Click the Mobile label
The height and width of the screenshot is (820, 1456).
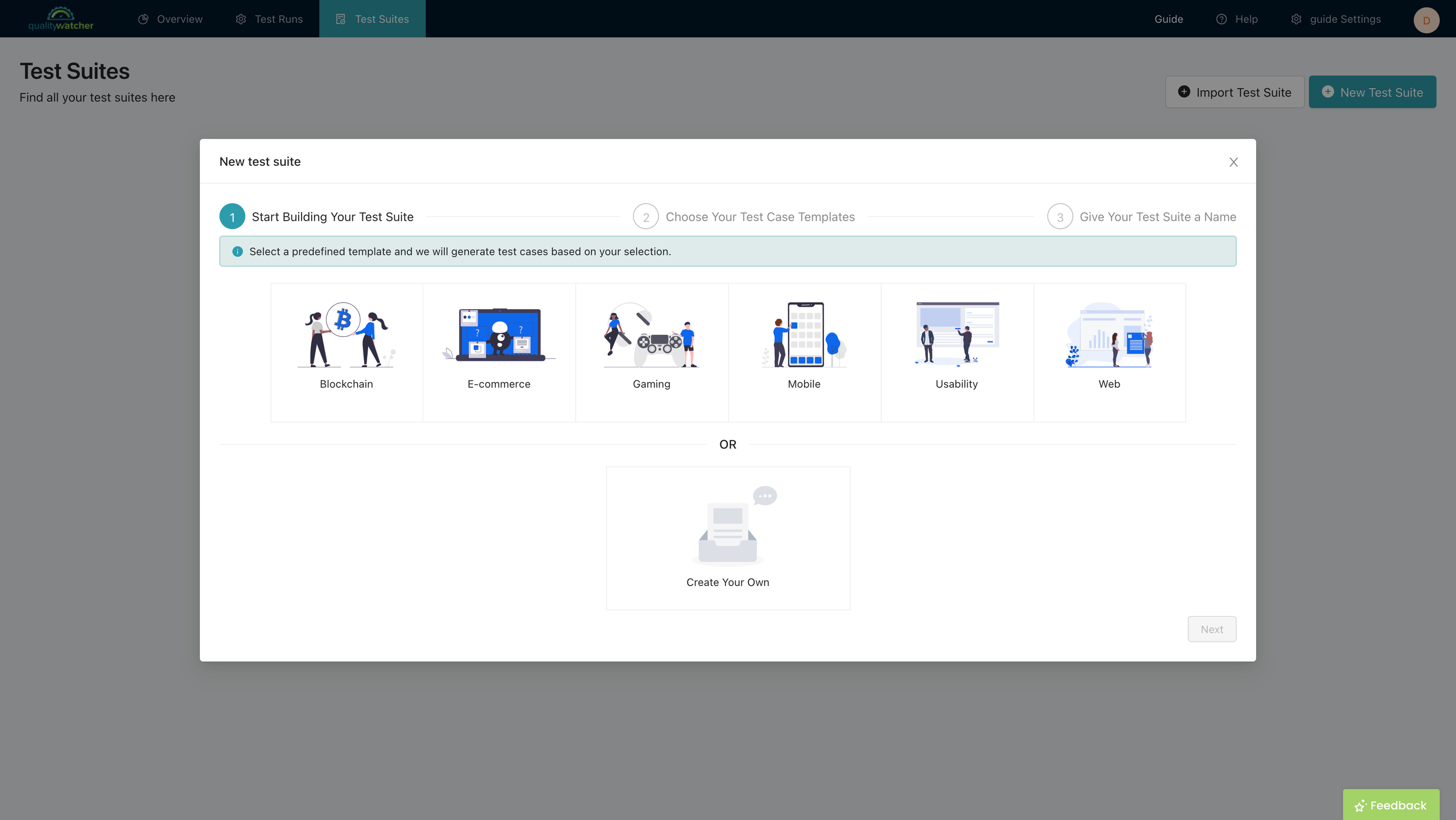[x=804, y=384]
